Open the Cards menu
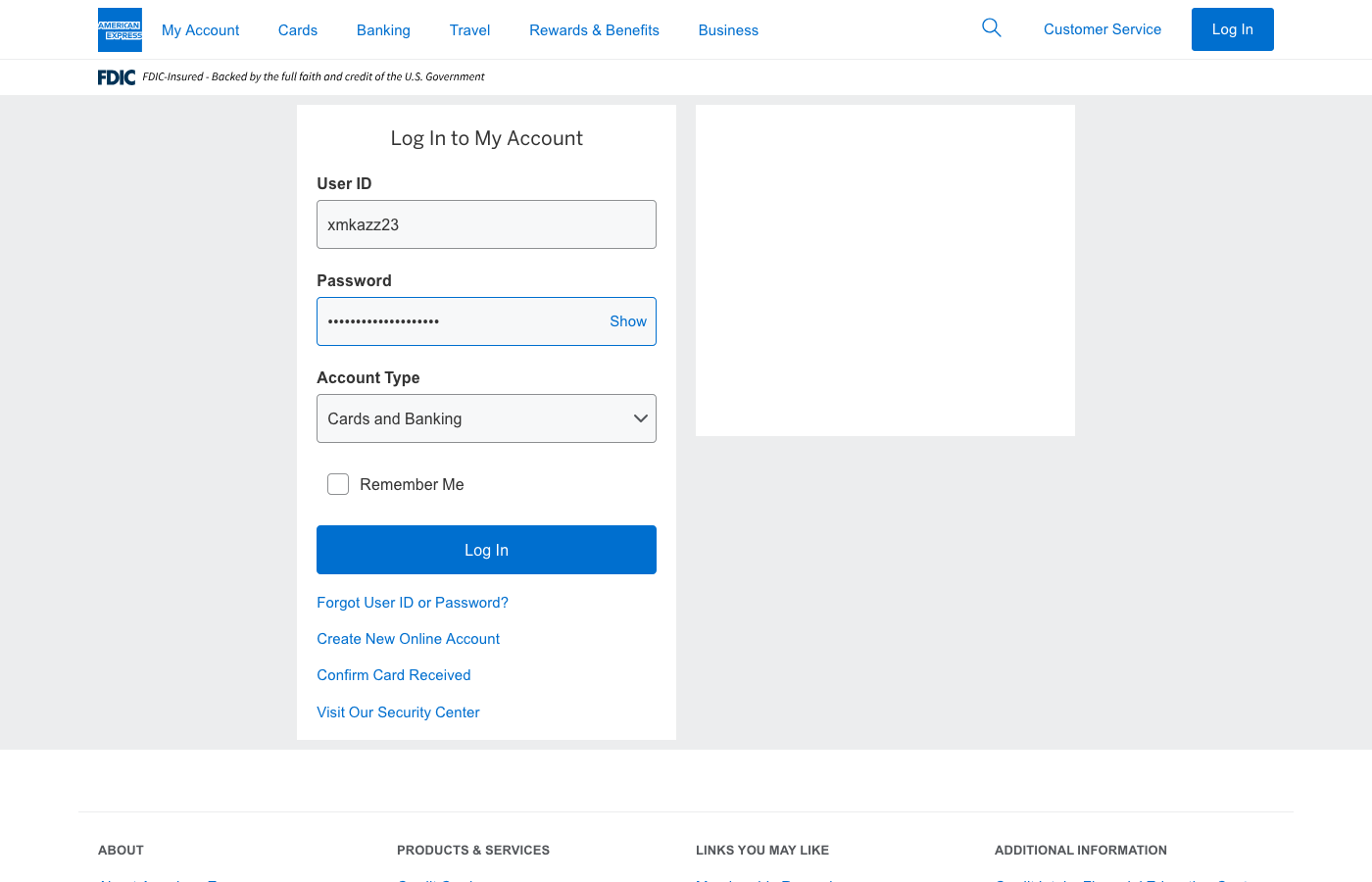 pyautogui.click(x=298, y=30)
